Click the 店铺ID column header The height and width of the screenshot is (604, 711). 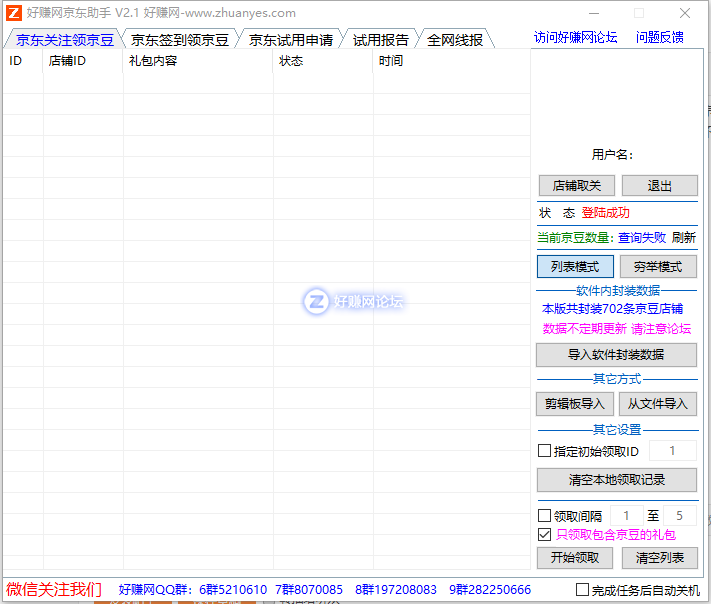(x=83, y=61)
